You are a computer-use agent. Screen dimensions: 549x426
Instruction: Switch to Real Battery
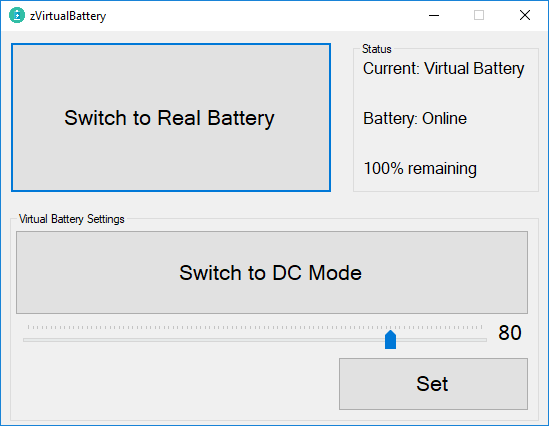pos(171,118)
